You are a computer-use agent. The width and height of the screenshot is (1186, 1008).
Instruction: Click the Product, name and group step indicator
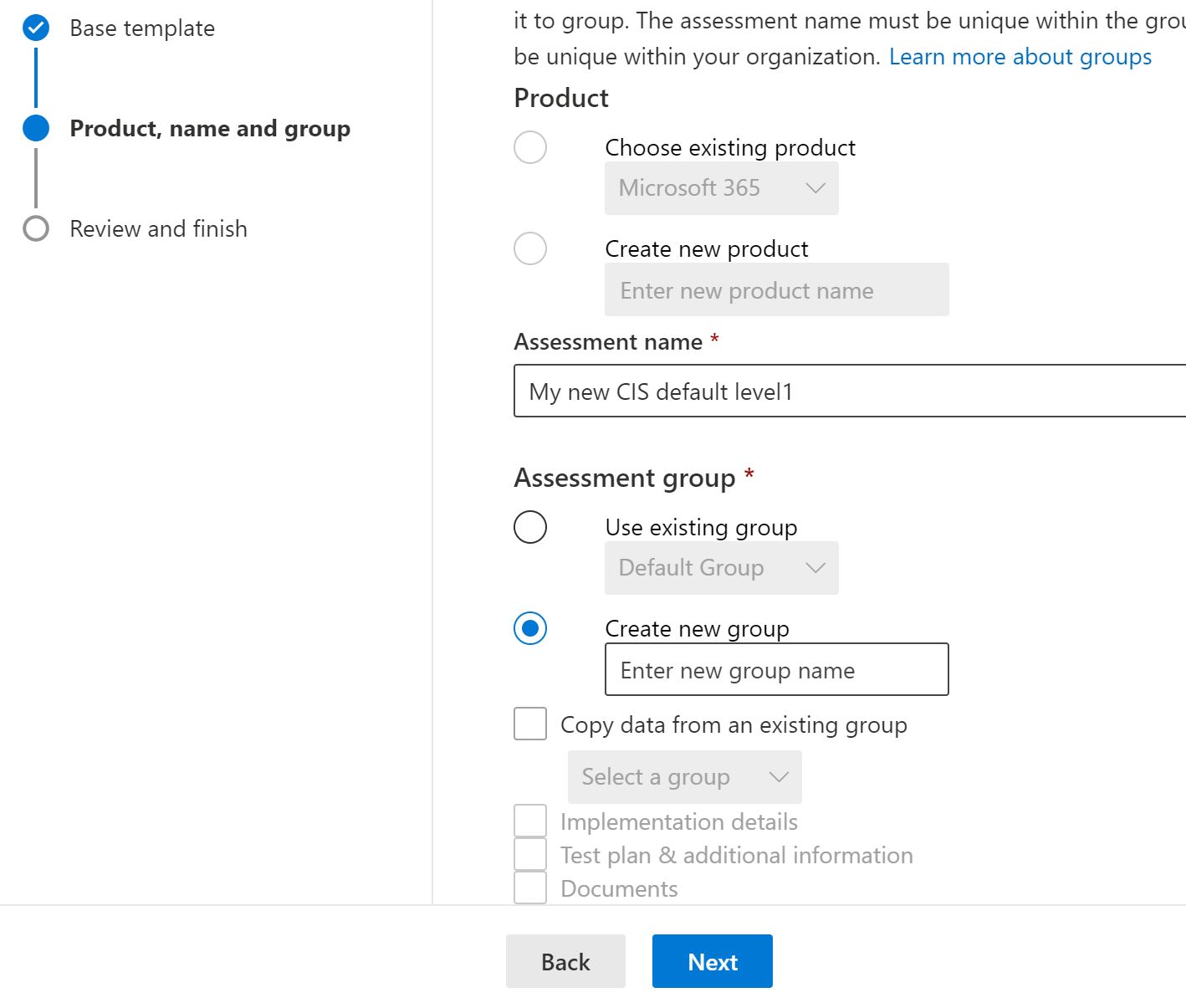(x=36, y=128)
